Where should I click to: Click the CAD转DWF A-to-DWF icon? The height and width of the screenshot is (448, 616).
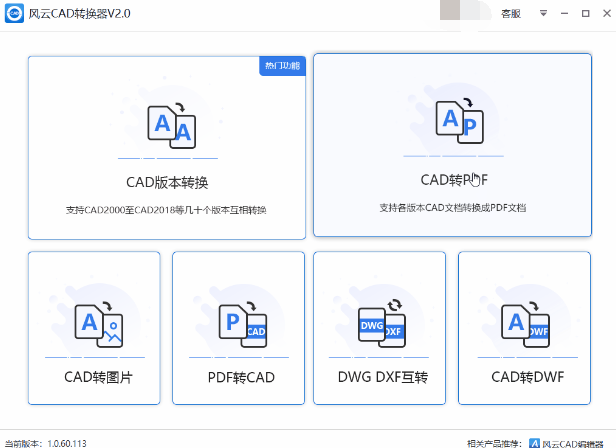coord(525,324)
